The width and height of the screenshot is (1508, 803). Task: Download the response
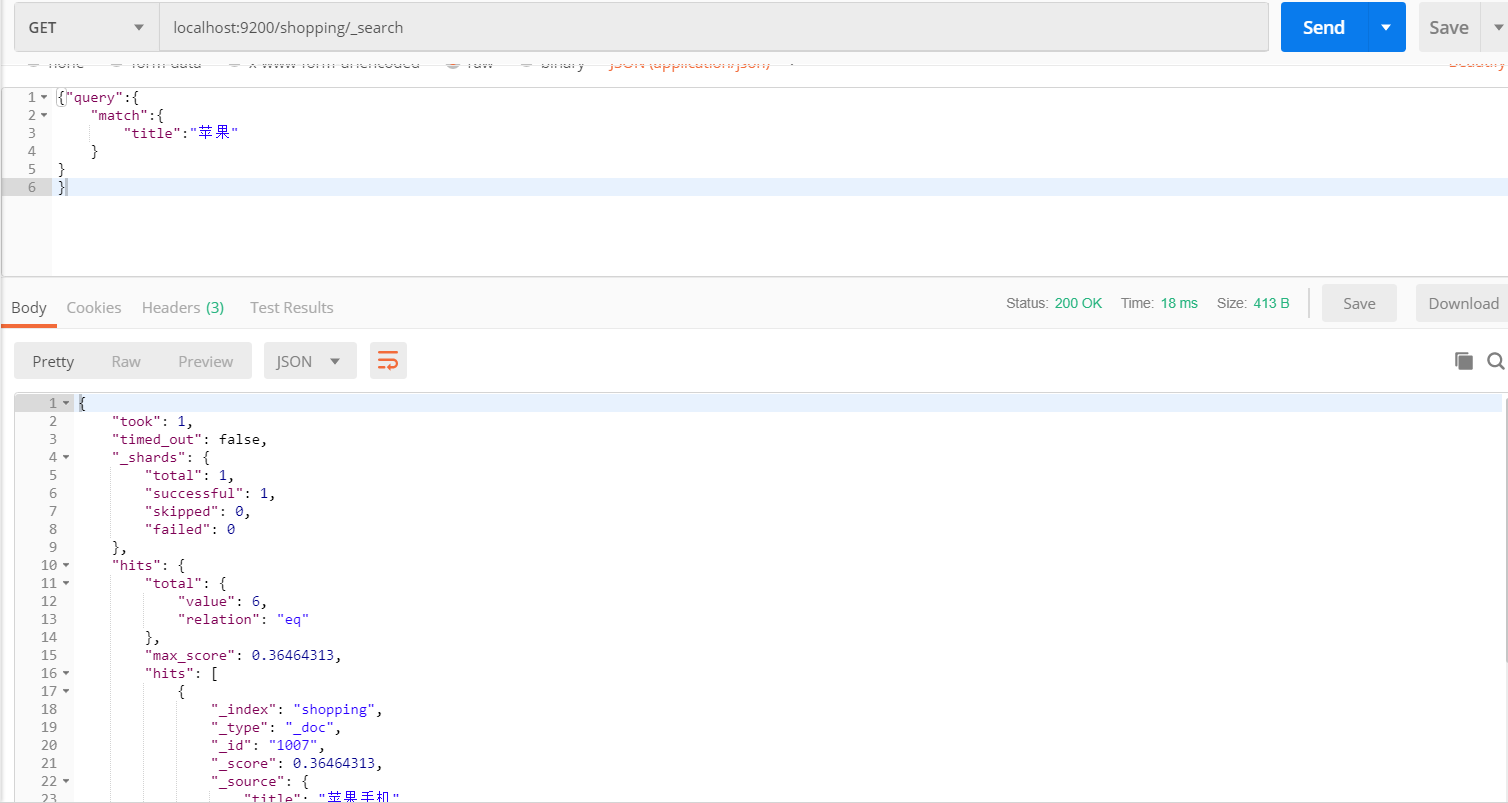coord(1463,303)
